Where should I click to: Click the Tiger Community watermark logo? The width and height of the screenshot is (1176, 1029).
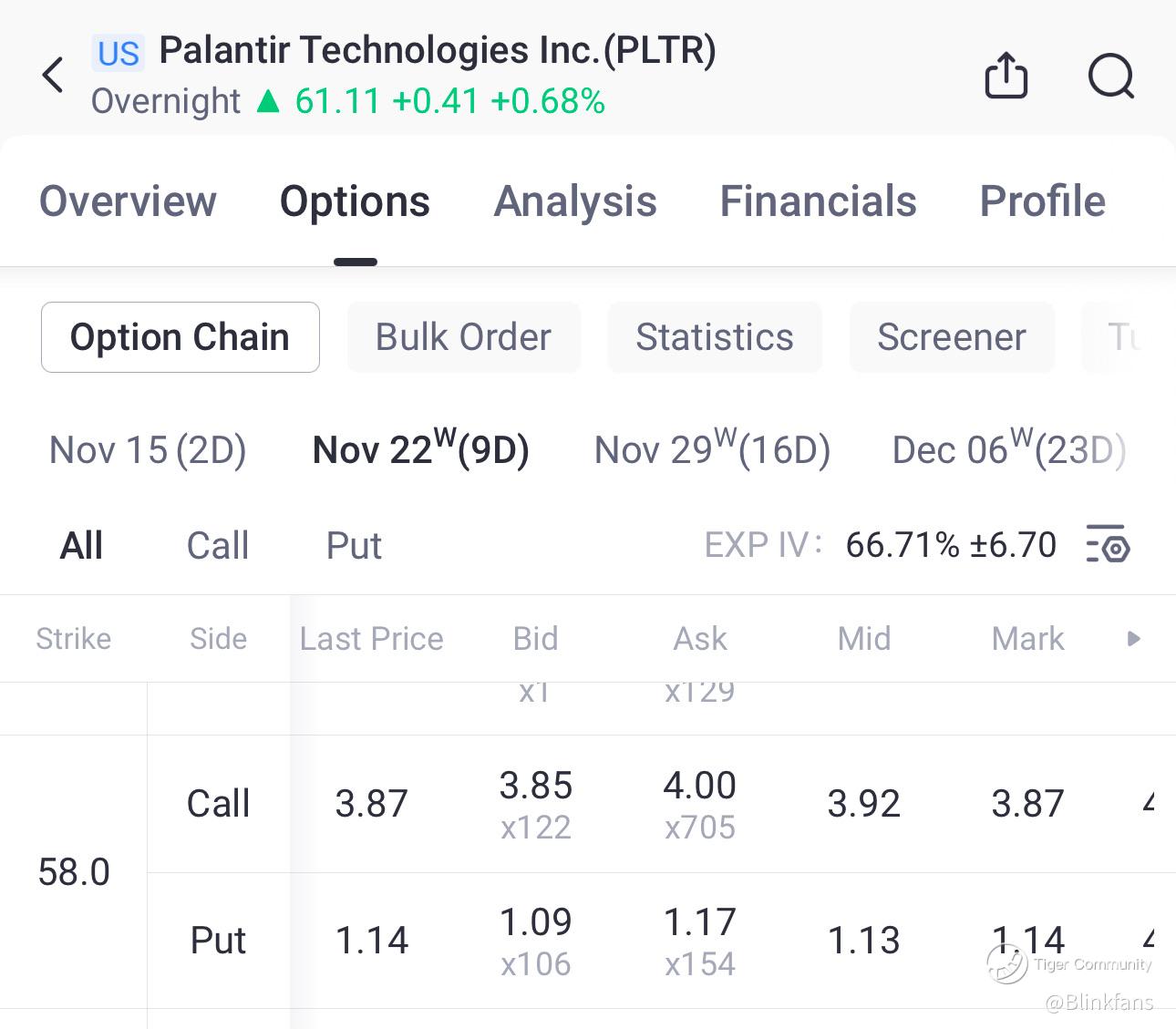[1006, 964]
